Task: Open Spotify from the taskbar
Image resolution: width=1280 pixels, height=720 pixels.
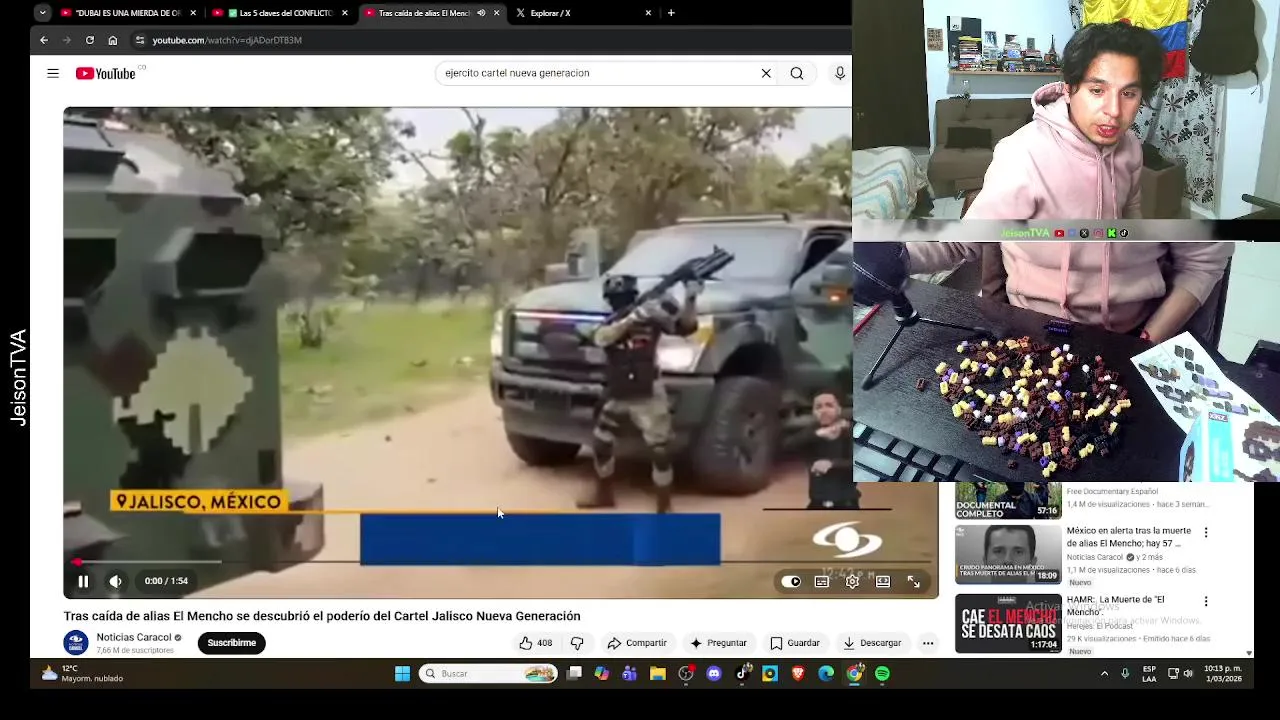Action: coord(882,674)
